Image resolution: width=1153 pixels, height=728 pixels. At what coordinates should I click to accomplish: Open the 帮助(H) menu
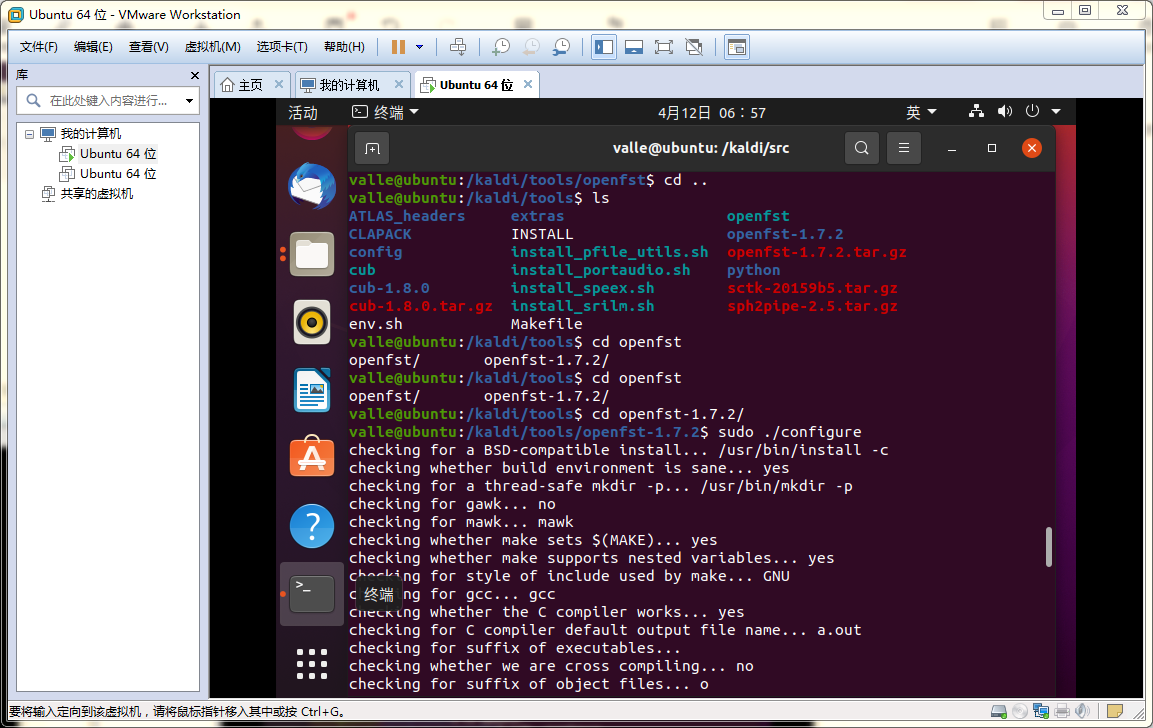pyautogui.click(x=344, y=47)
